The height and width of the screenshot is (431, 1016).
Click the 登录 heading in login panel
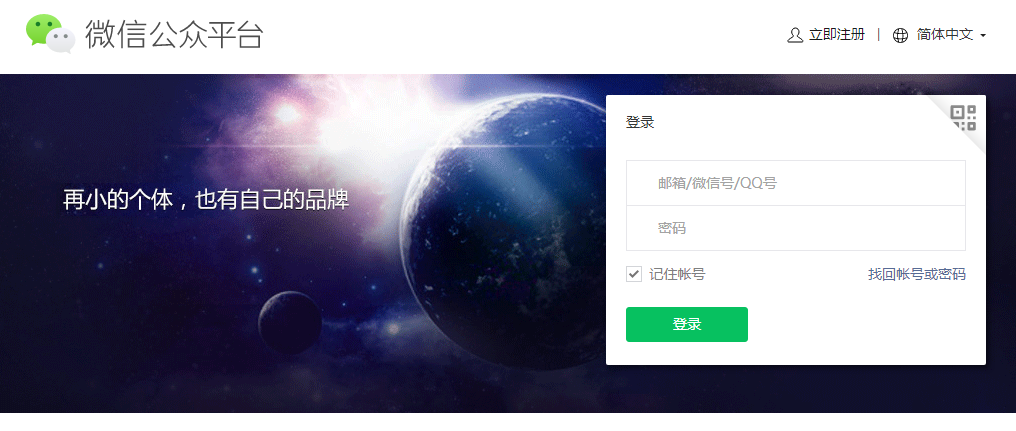click(640, 122)
